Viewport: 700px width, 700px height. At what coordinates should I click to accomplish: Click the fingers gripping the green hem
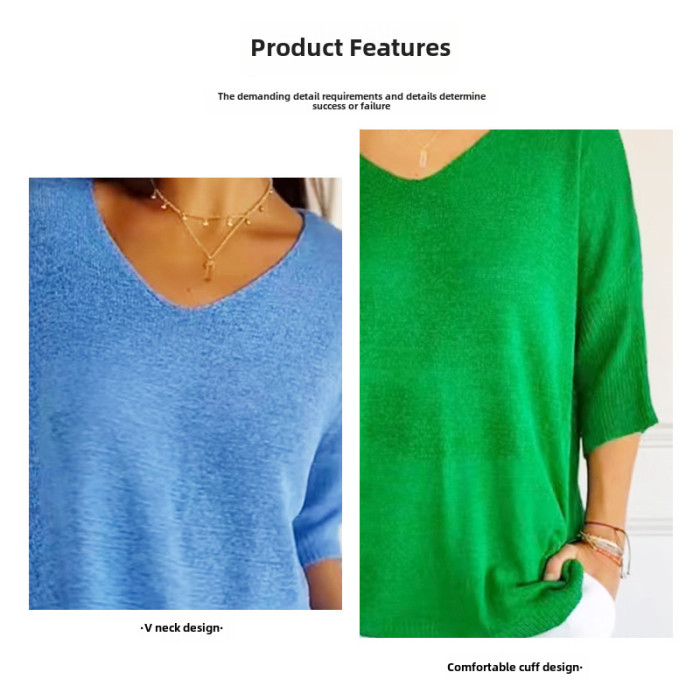pos(560,567)
